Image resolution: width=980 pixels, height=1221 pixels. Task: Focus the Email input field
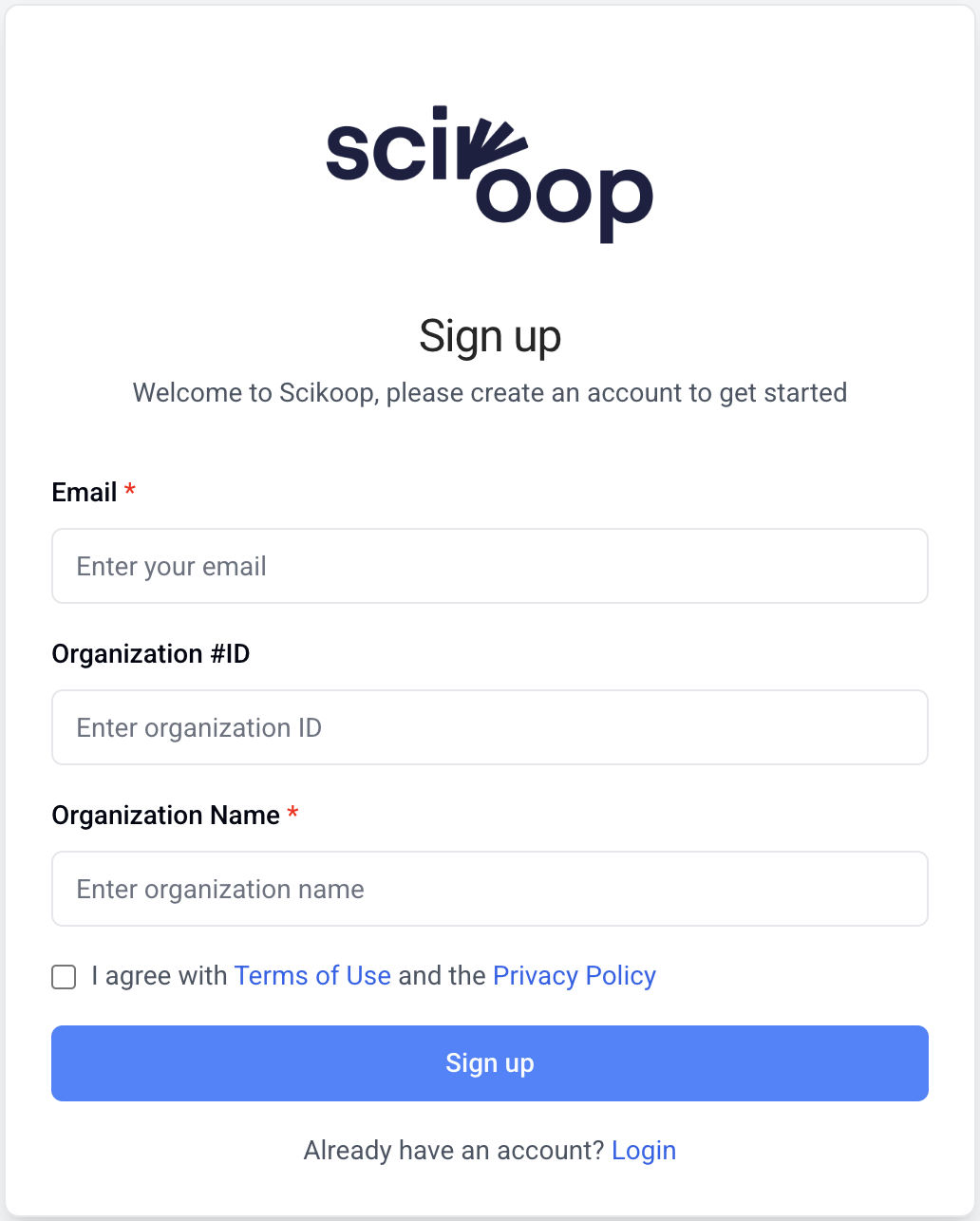[490, 567]
